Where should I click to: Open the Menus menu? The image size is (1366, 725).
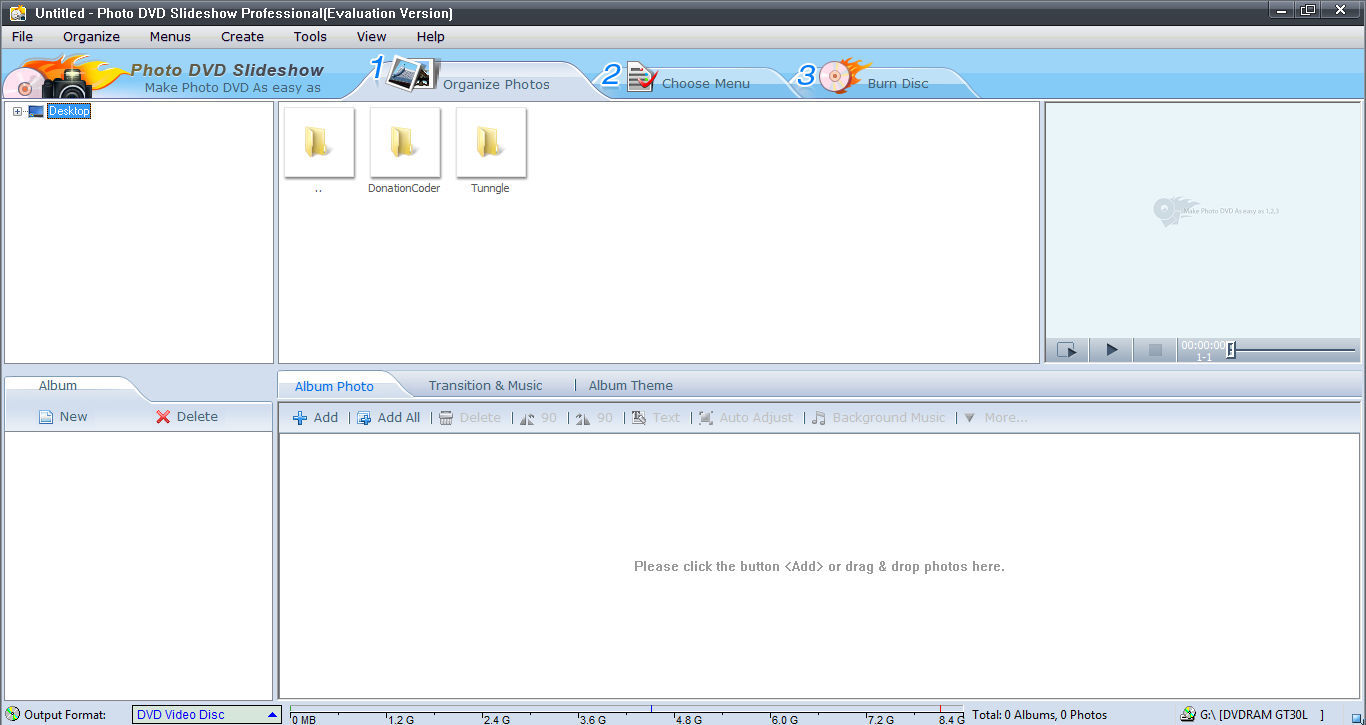[169, 36]
